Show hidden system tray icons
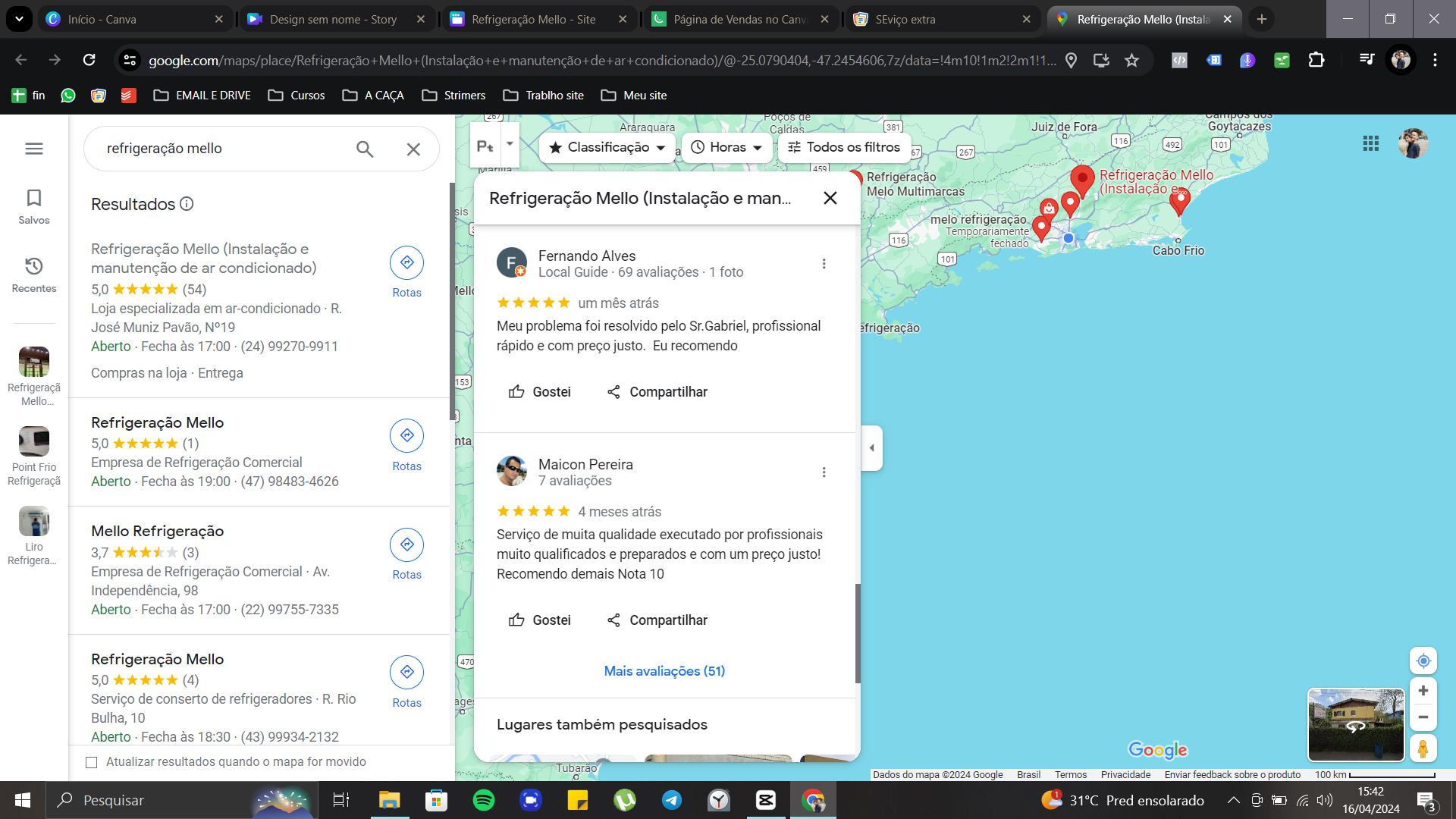The image size is (1456, 819). click(x=1234, y=800)
